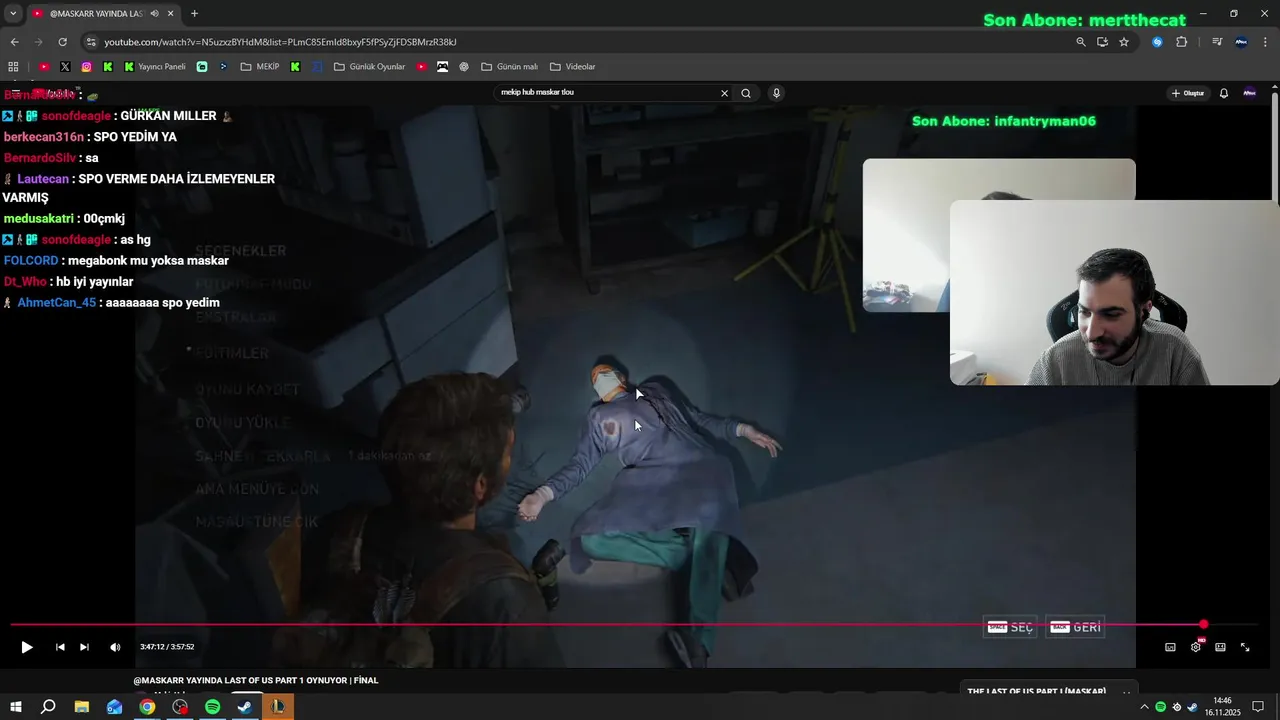Open media controls icon in Chrome toolbar
Screen dimensions: 1280x720
point(1217,42)
